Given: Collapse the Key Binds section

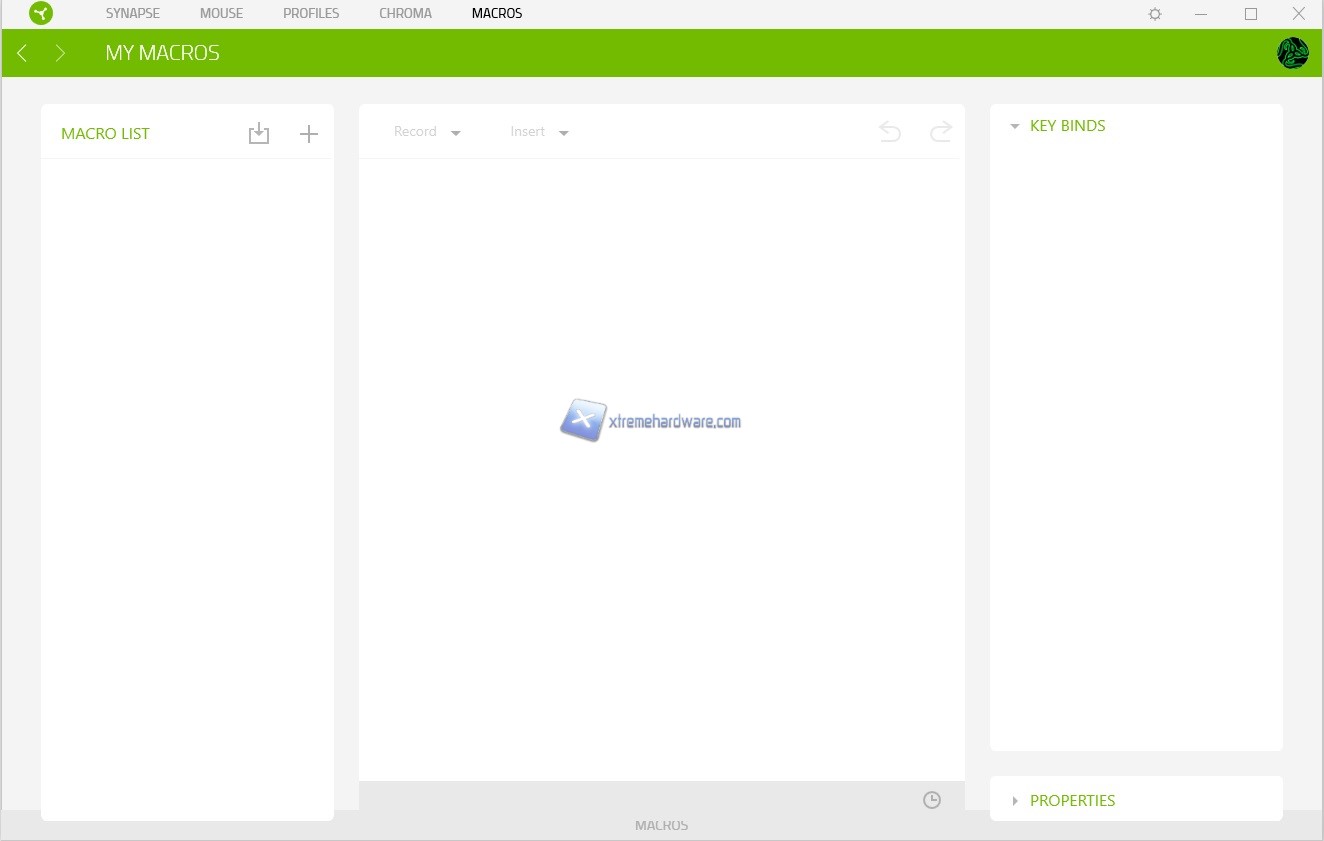Looking at the screenshot, I should (1015, 126).
